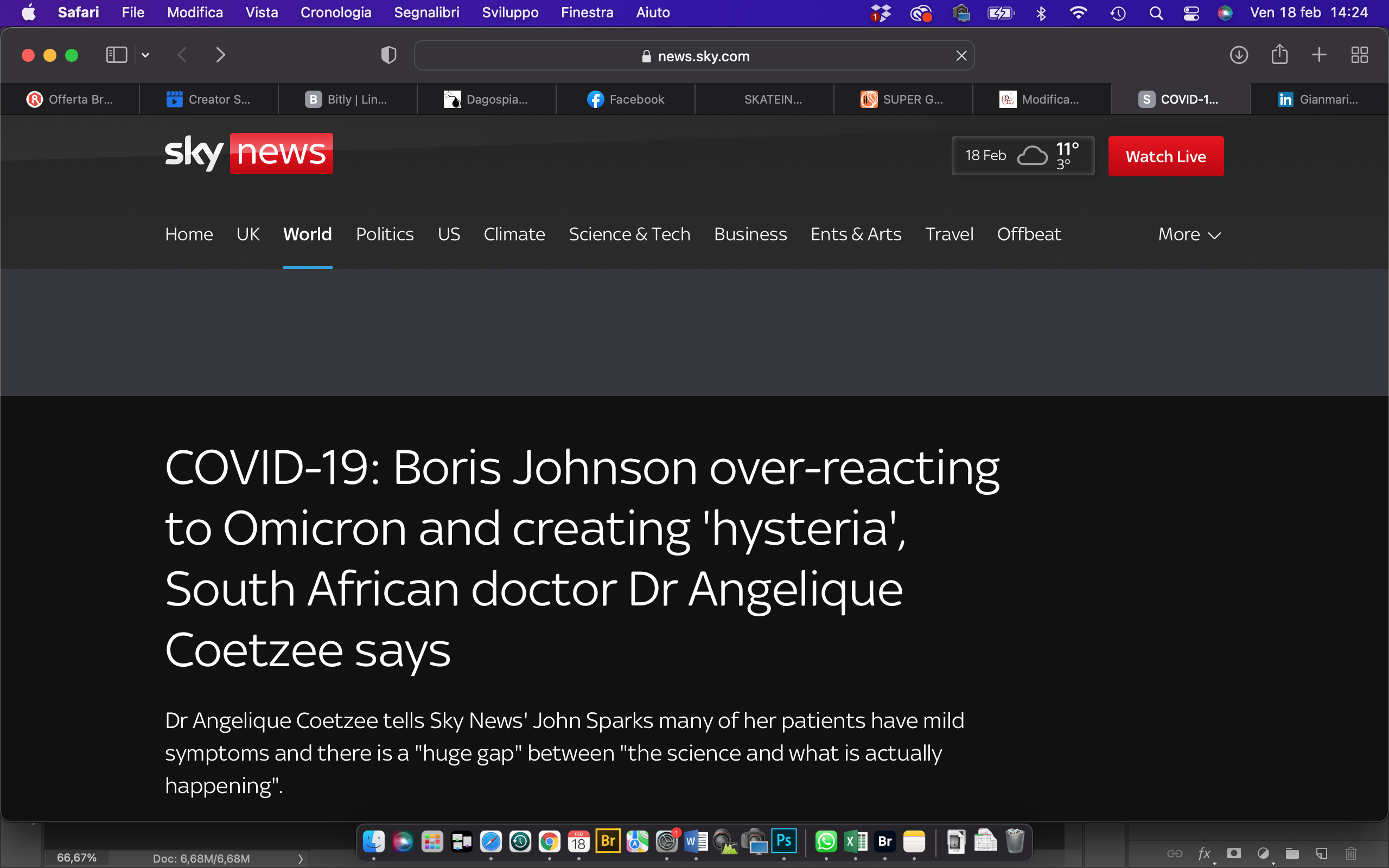Expand the sidebar options dropdown arrow

tap(145, 55)
